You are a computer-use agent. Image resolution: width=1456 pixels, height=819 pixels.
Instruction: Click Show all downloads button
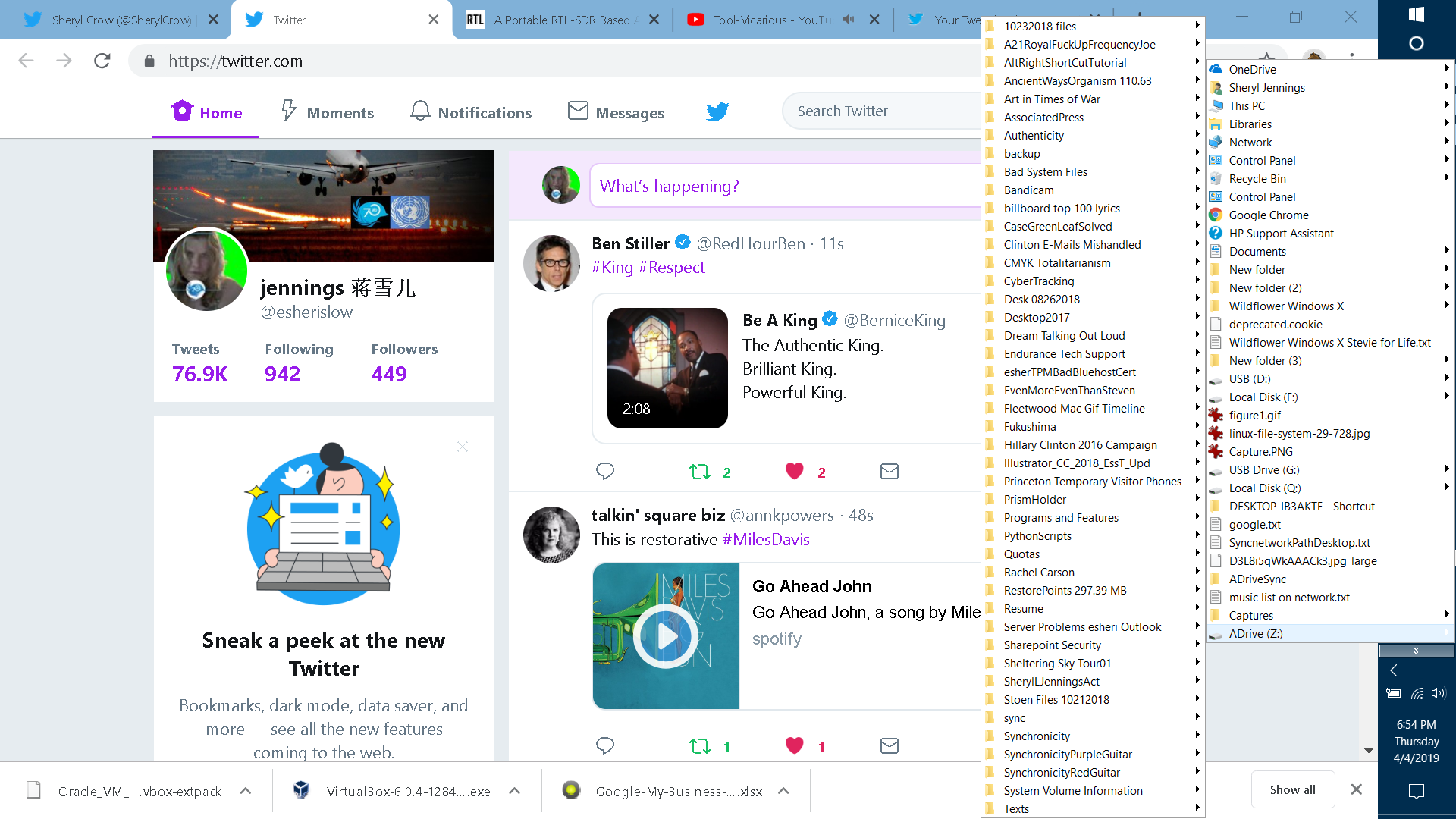click(1292, 789)
